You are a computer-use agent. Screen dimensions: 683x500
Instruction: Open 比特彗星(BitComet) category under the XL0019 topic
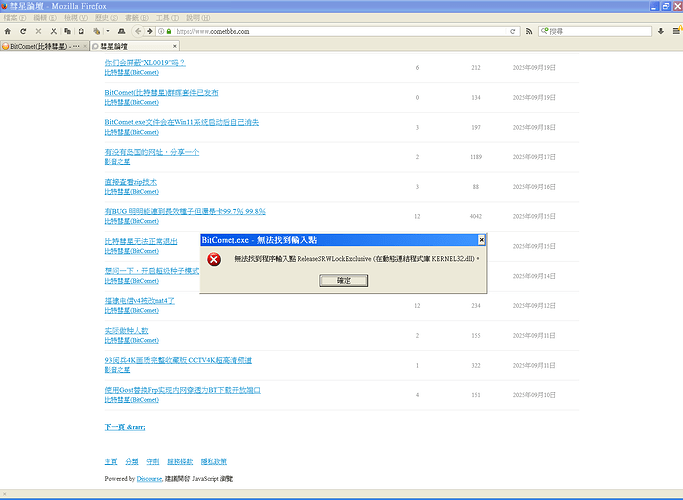(132, 72)
